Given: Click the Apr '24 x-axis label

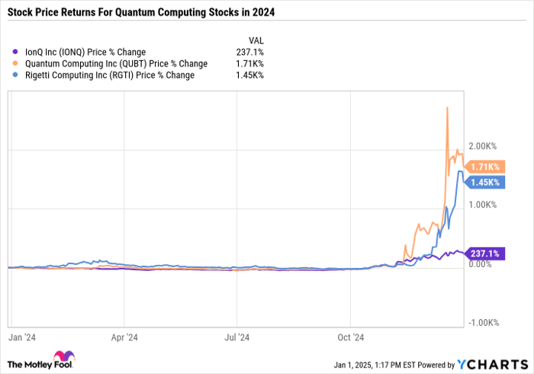Looking at the screenshot, I should (124, 337).
